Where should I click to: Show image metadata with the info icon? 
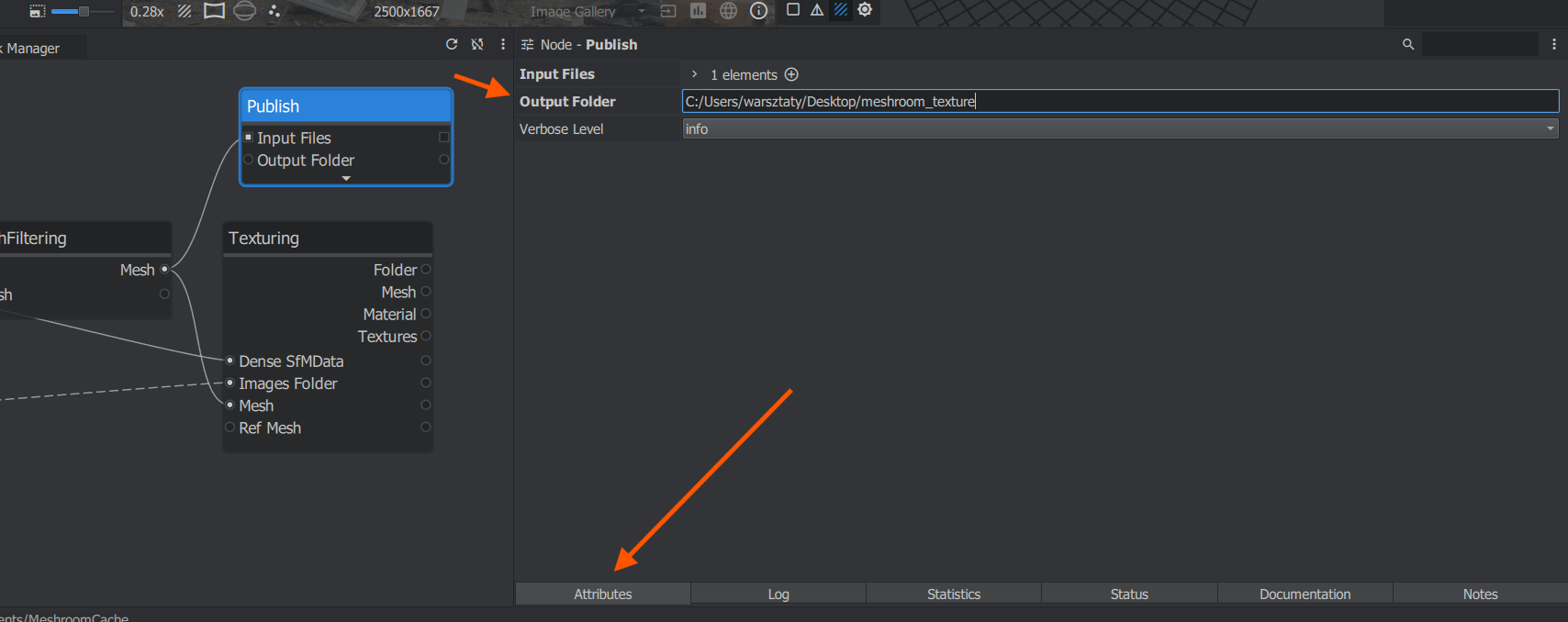pos(759,11)
